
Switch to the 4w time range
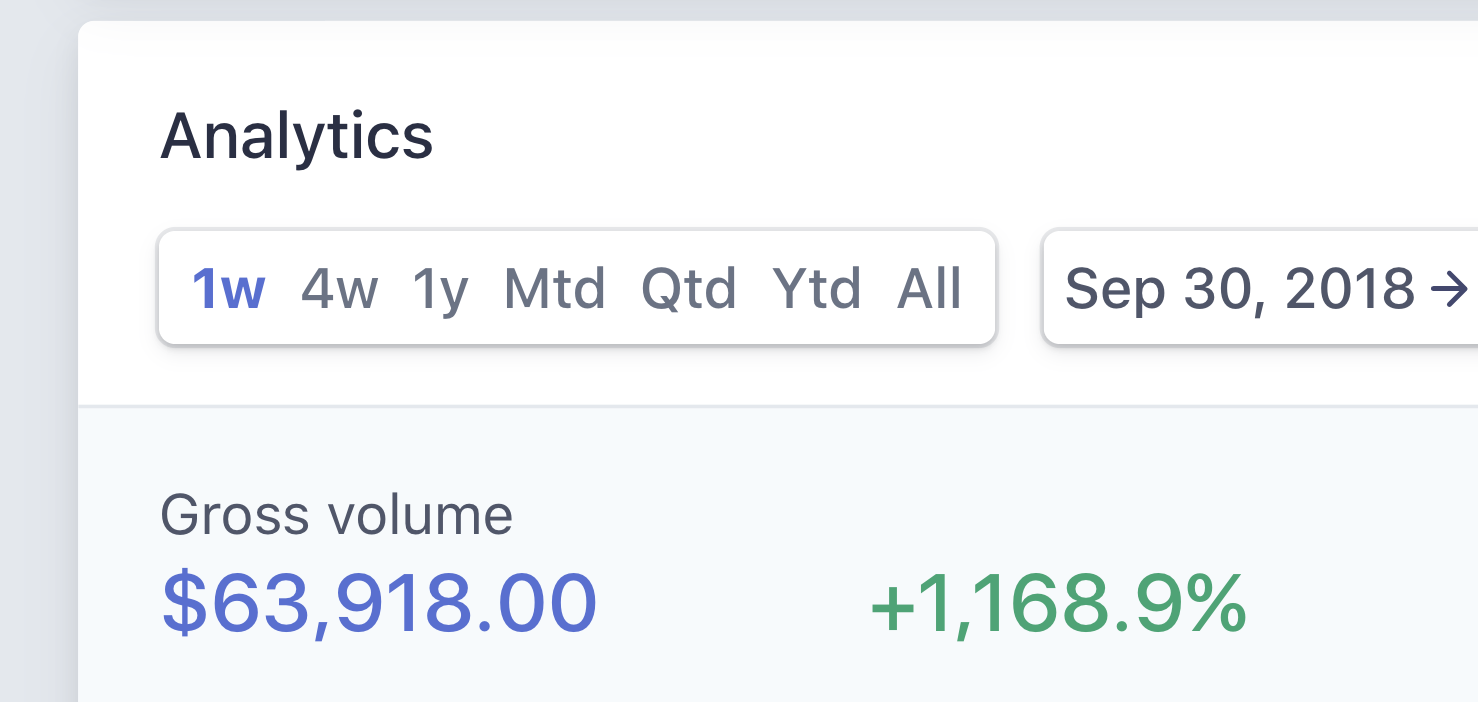tap(339, 289)
